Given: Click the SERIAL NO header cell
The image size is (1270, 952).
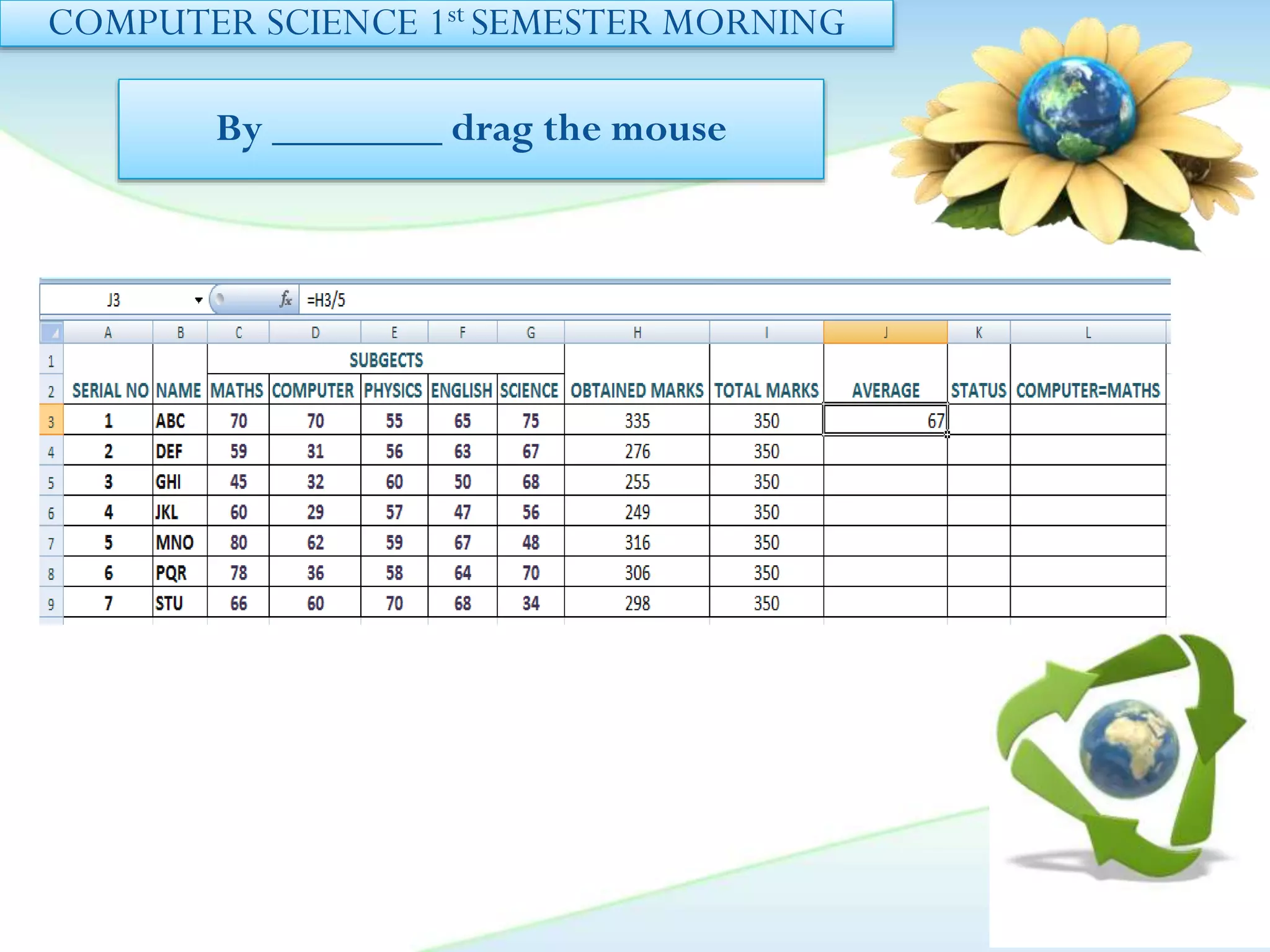Looking at the screenshot, I should 109,375.
